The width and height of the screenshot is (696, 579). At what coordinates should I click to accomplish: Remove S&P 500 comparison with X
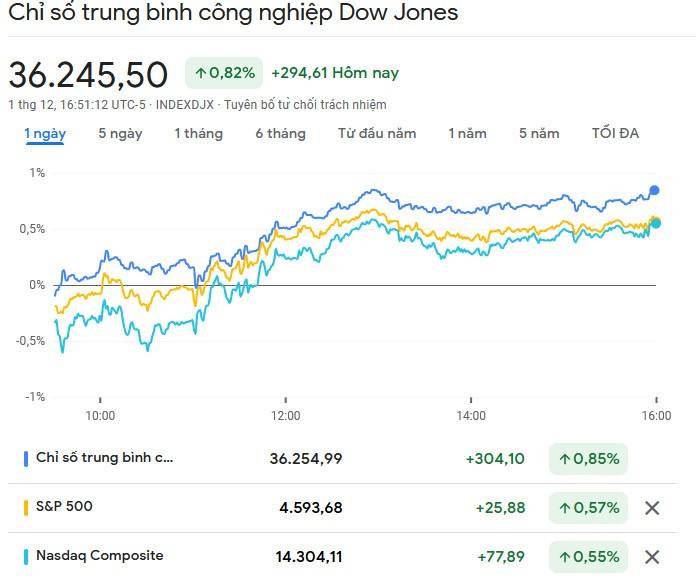[652, 508]
